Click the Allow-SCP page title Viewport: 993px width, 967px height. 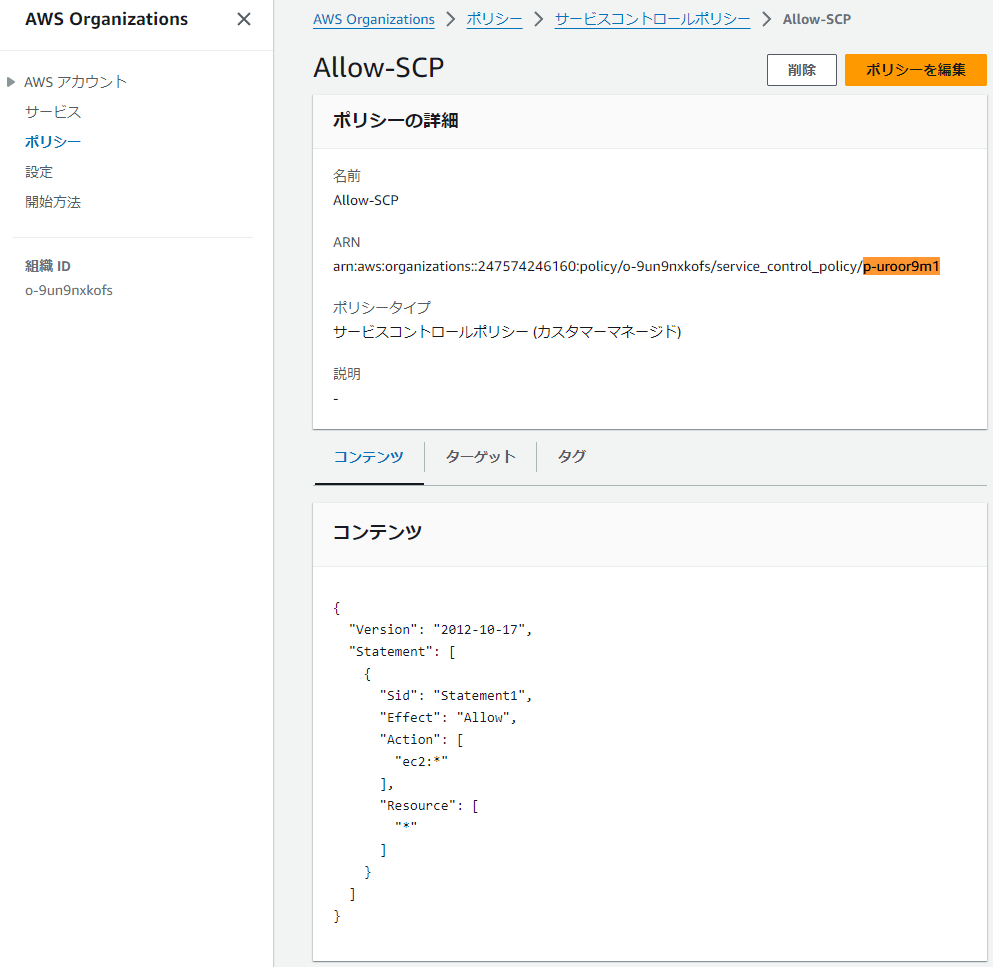tap(379, 68)
